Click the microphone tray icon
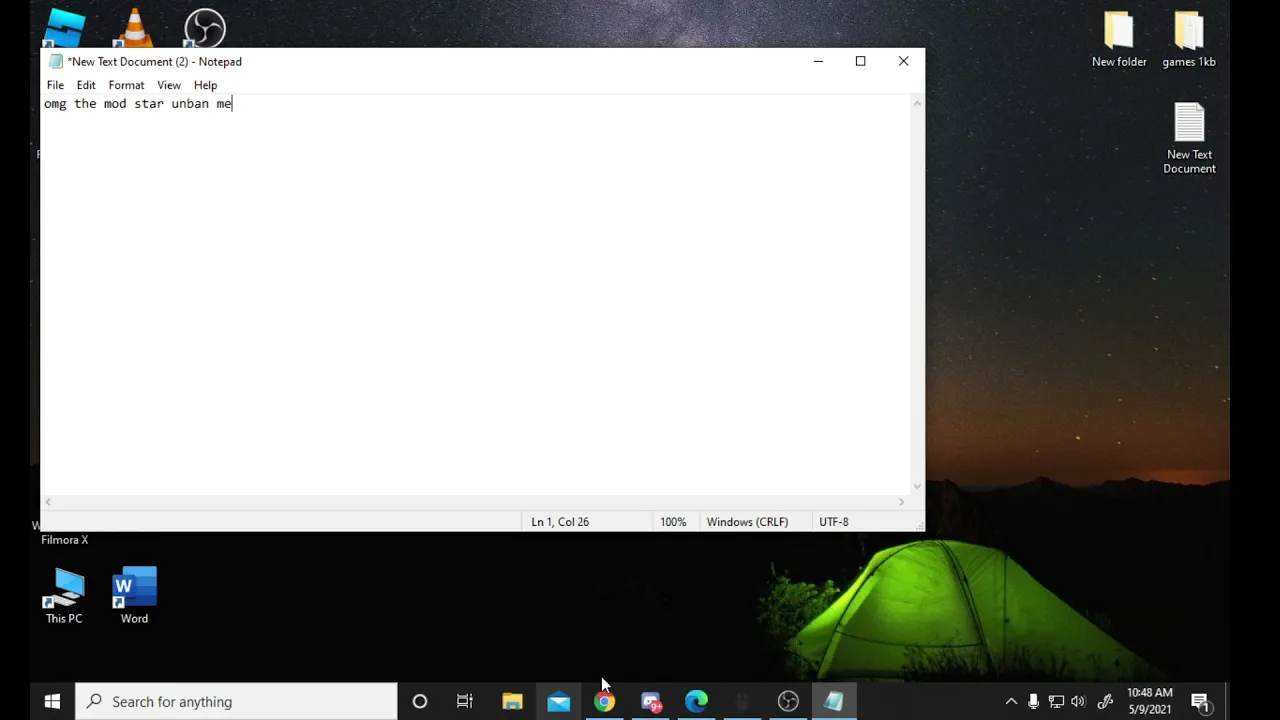 click(x=1033, y=702)
